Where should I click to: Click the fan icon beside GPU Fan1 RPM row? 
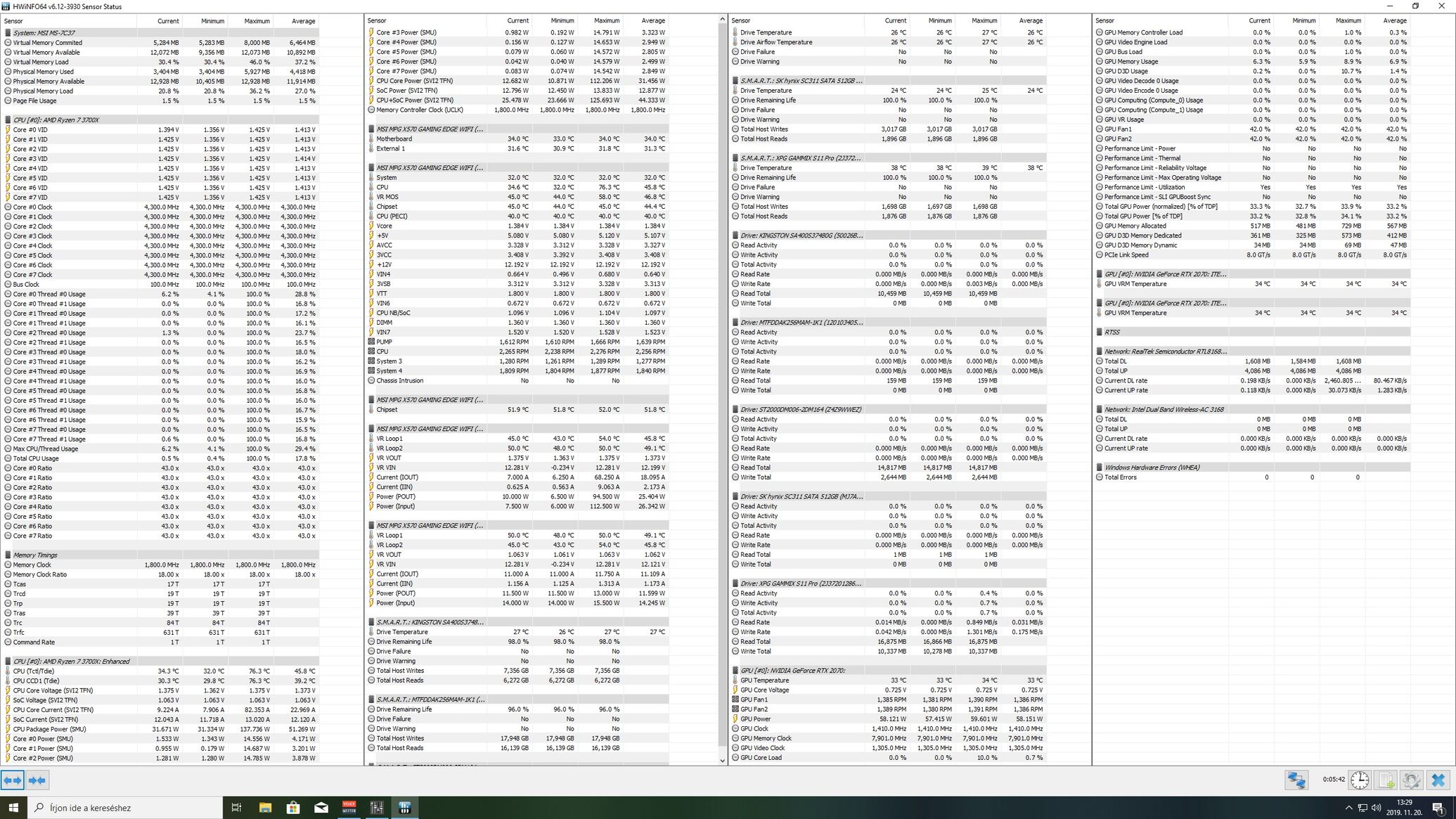(x=735, y=699)
